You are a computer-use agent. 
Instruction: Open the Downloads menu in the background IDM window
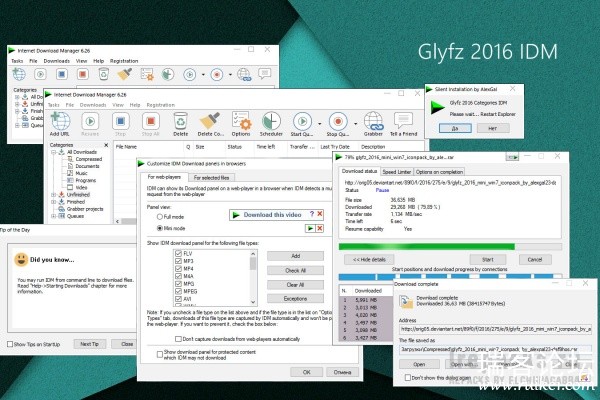click(x=57, y=61)
